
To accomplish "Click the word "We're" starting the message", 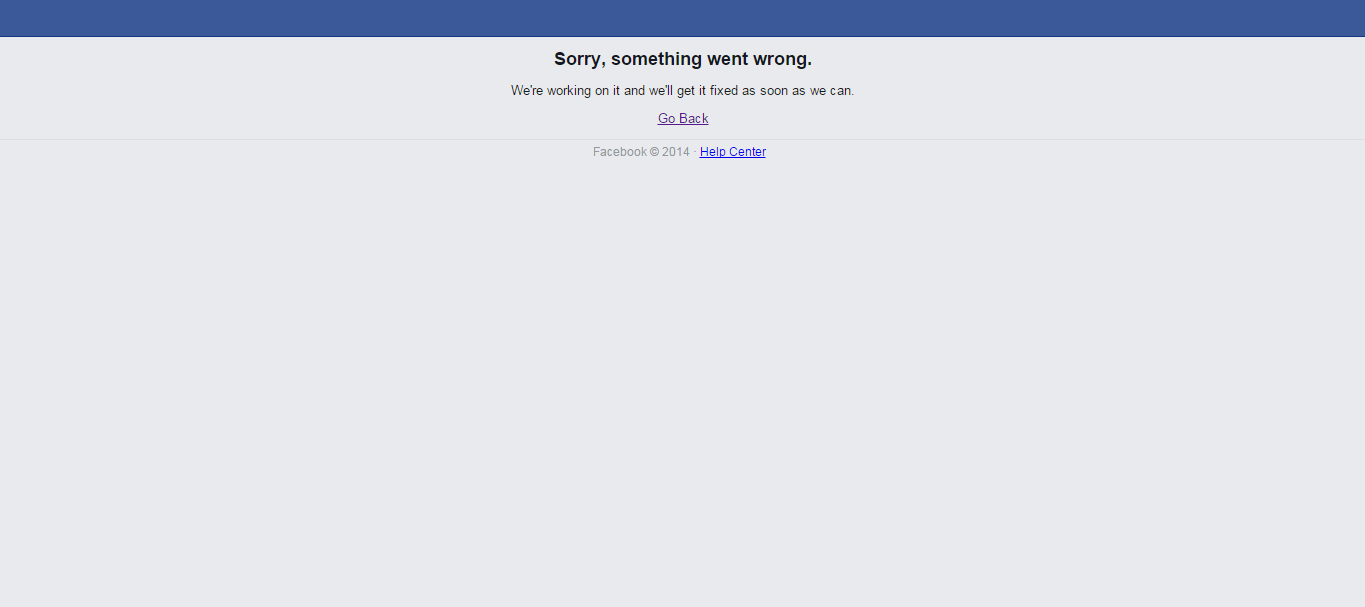I will [527, 90].
